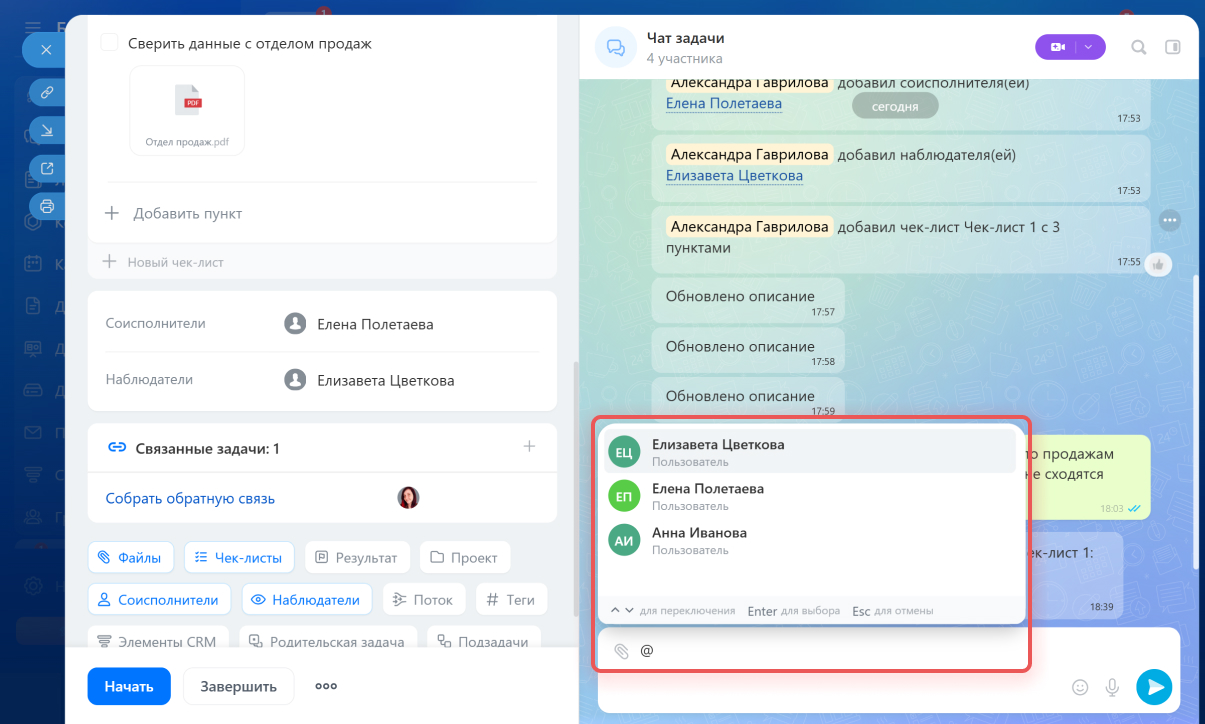Open chat search with magnifier icon

point(1138,47)
